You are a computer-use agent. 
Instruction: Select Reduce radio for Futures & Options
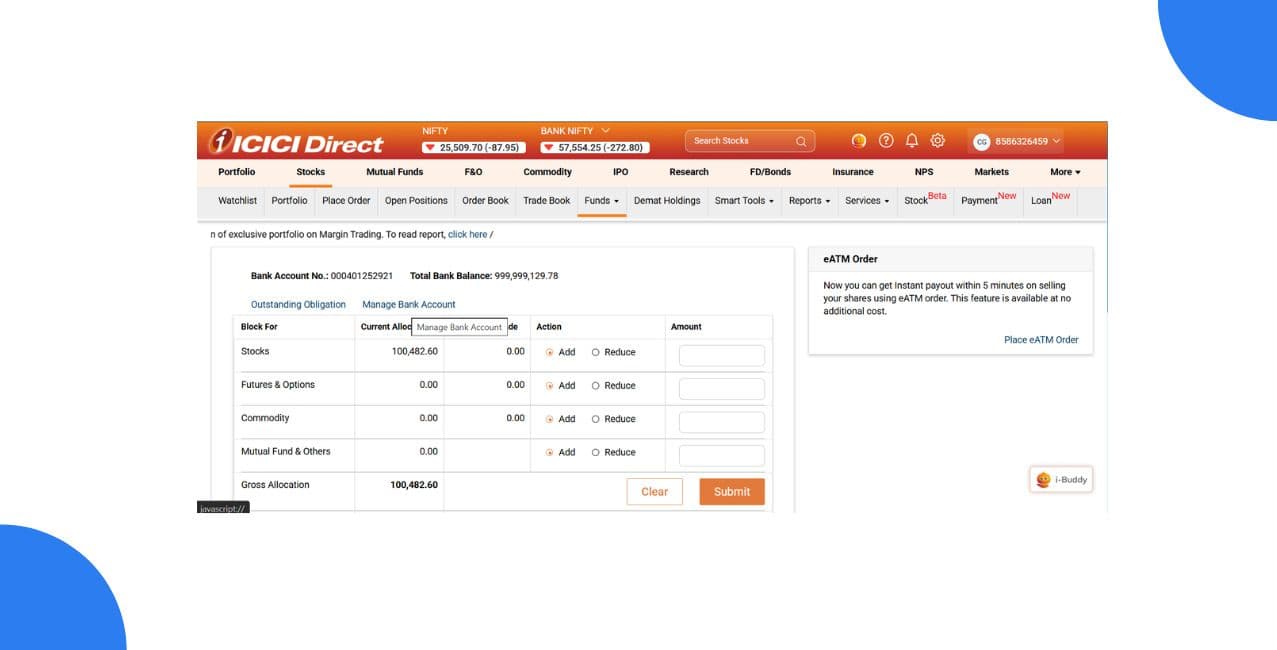(x=596, y=386)
